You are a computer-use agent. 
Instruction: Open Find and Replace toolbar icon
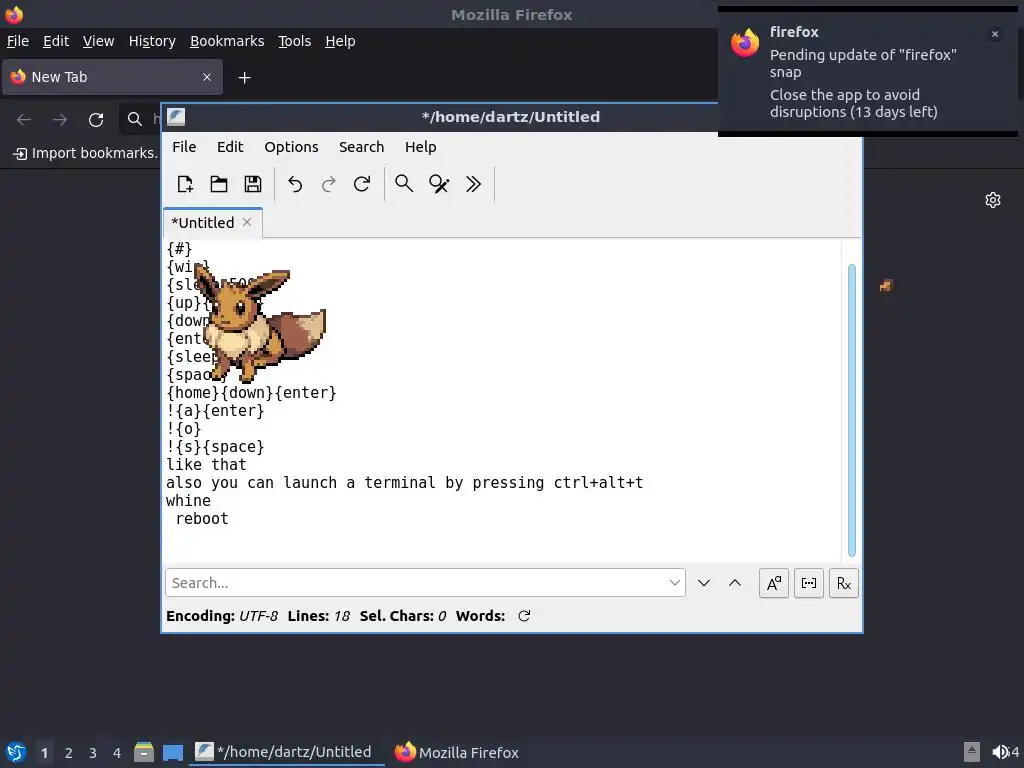point(439,184)
